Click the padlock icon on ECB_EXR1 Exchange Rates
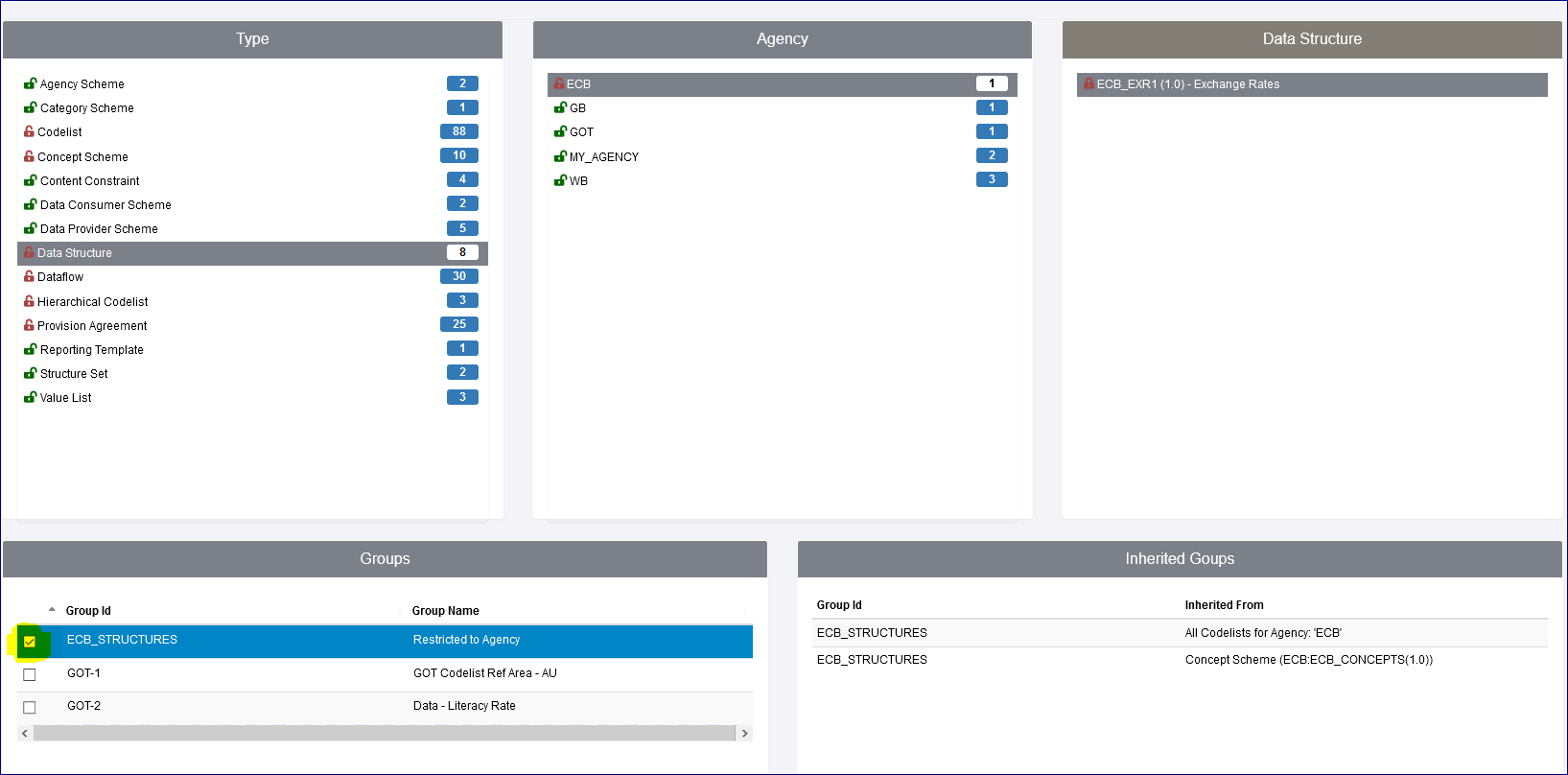 coord(1088,83)
